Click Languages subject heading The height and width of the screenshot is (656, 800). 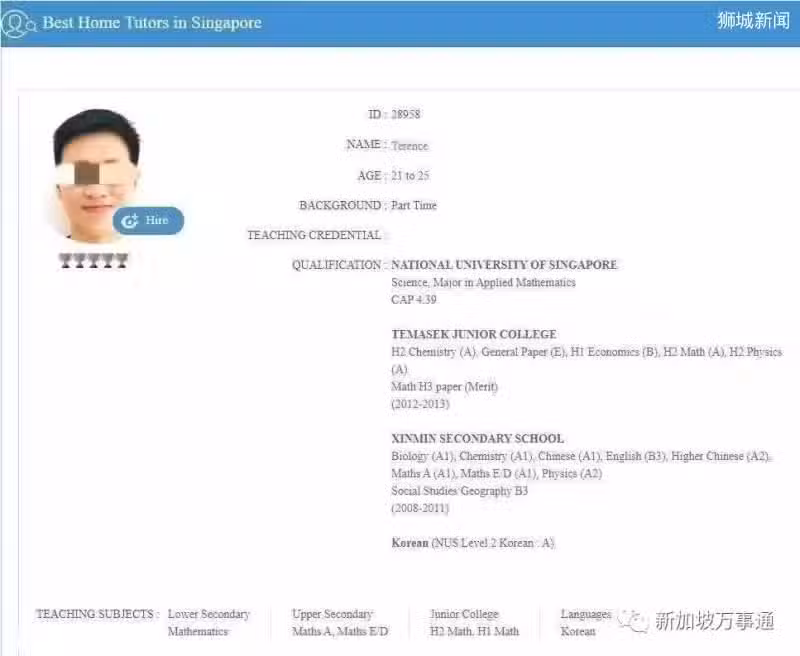pos(586,614)
